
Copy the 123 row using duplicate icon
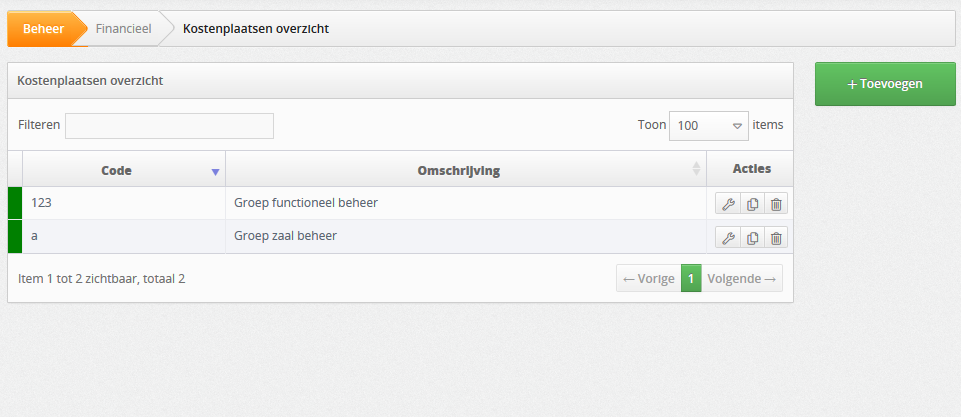click(752, 204)
